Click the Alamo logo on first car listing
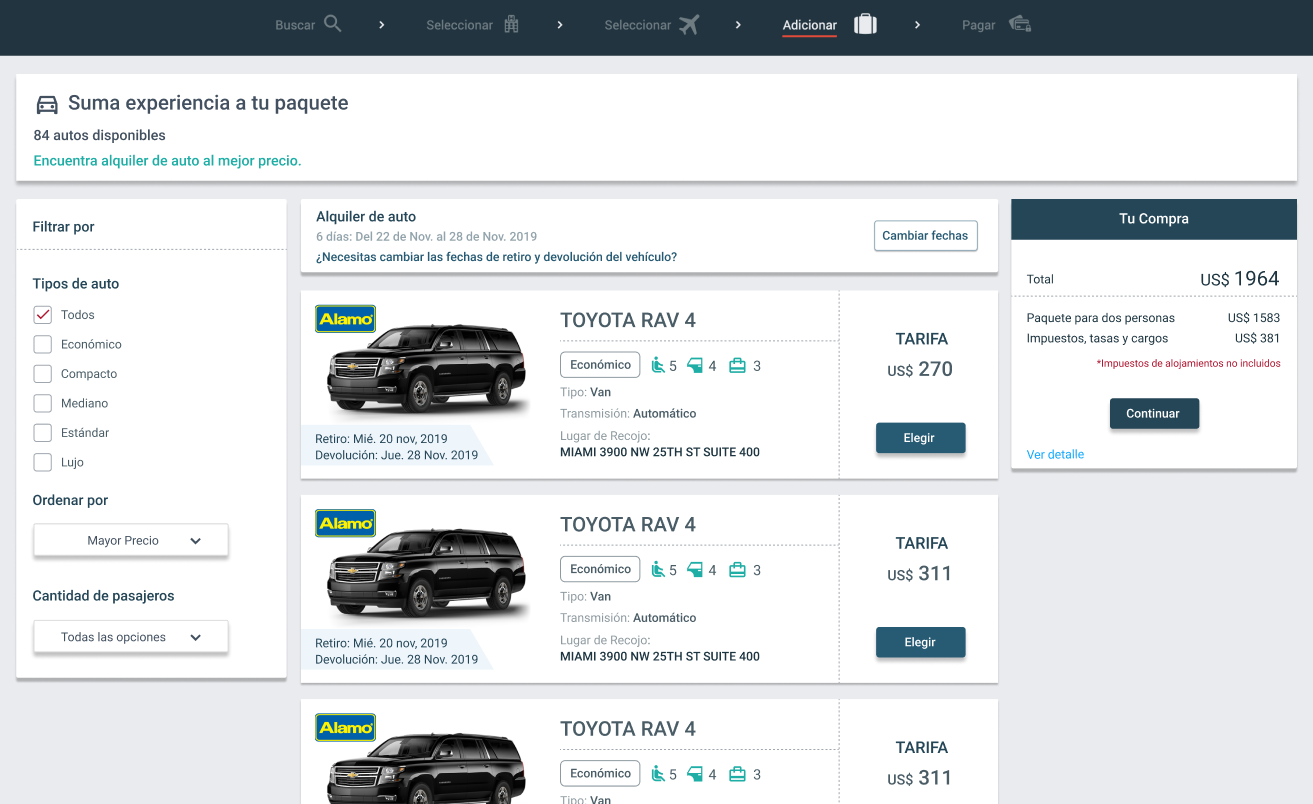This screenshot has width=1313, height=804. [x=345, y=319]
